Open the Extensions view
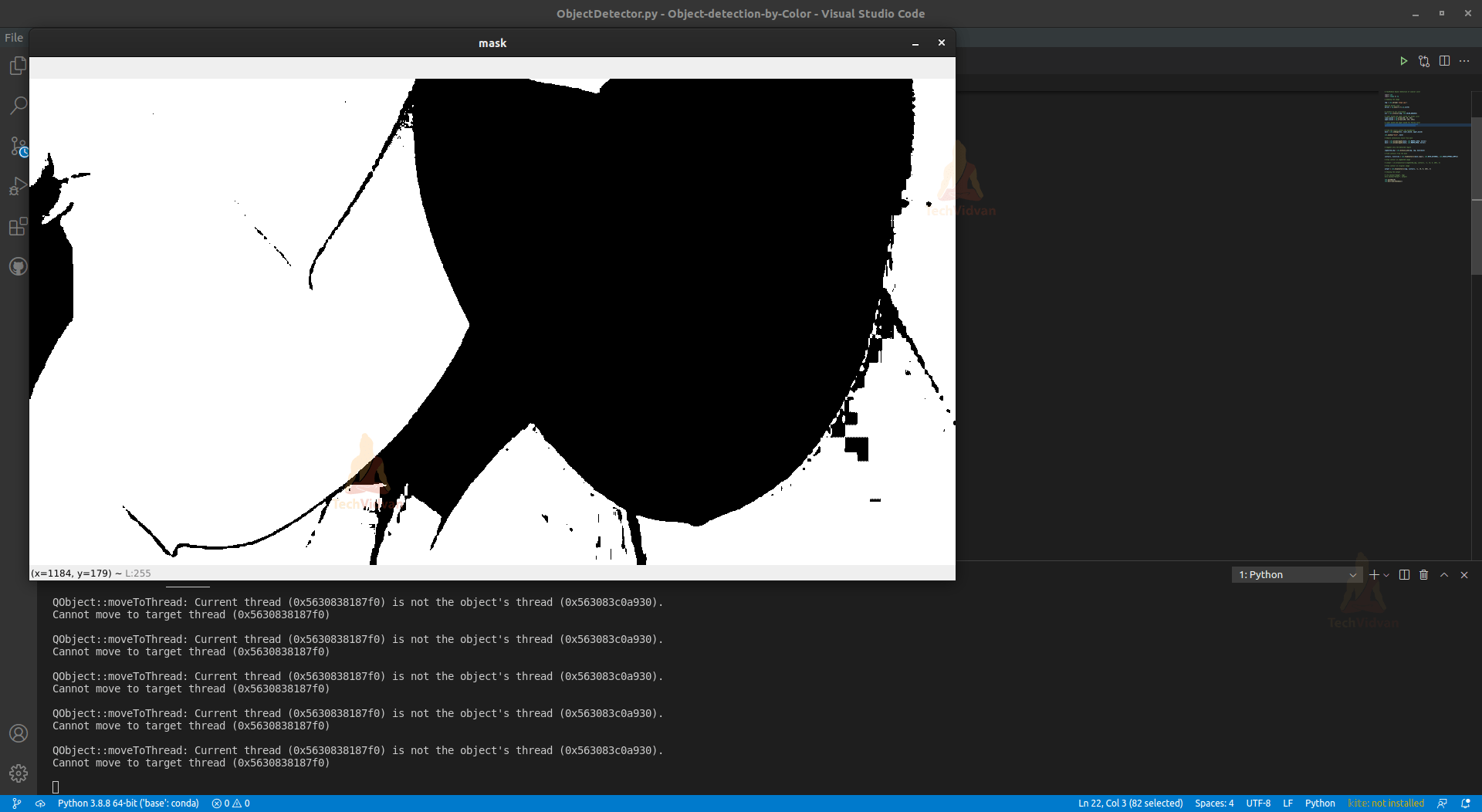The image size is (1482, 812). [x=18, y=226]
